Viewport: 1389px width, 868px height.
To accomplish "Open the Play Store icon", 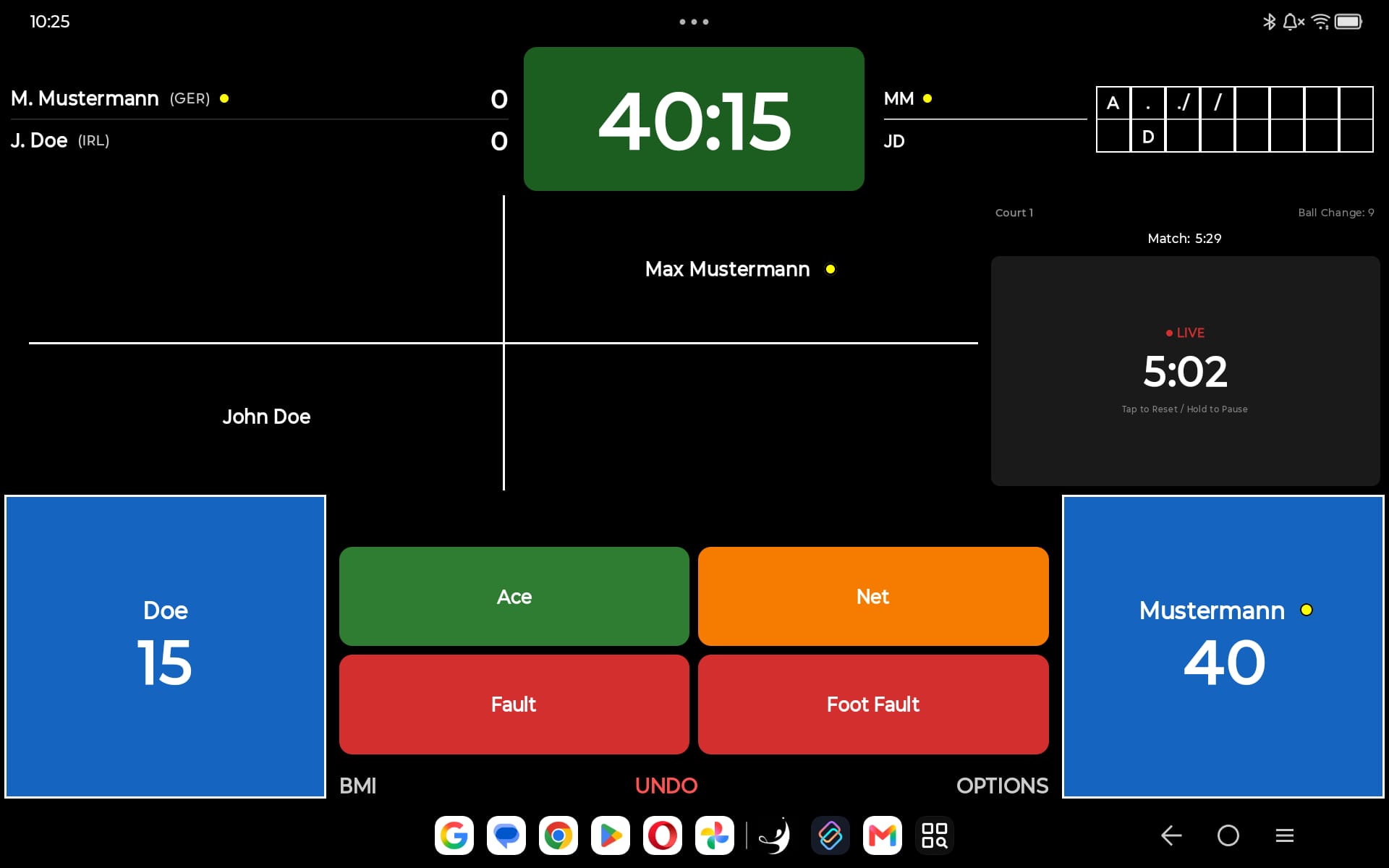I will click(610, 835).
